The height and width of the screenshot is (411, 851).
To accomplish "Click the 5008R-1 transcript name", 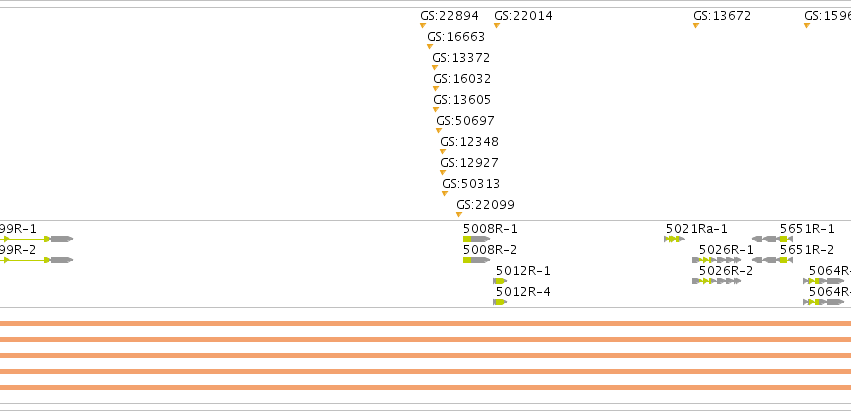I will pos(490,229).
